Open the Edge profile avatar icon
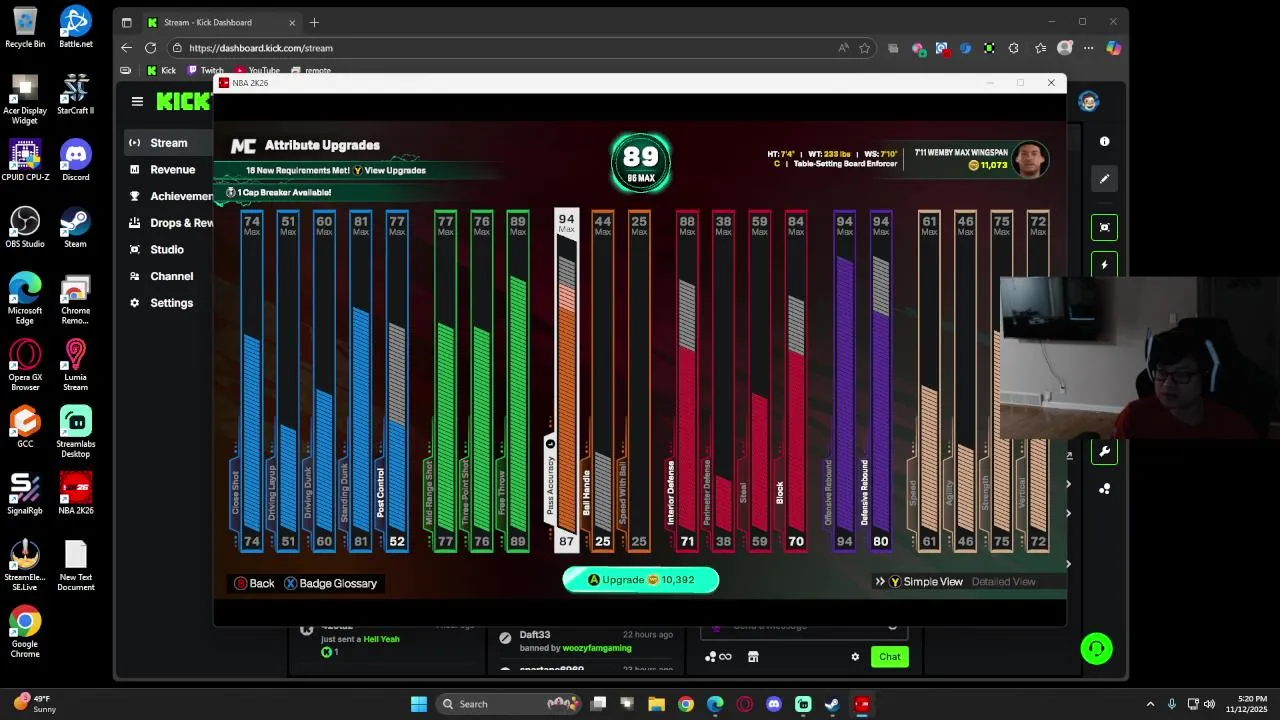 [1065, 48]
